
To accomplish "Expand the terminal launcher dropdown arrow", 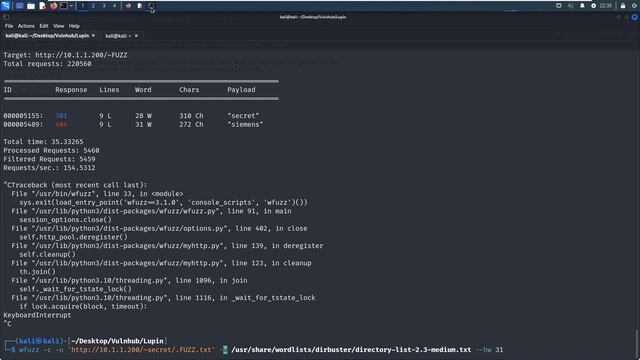I will click(71, 6).
